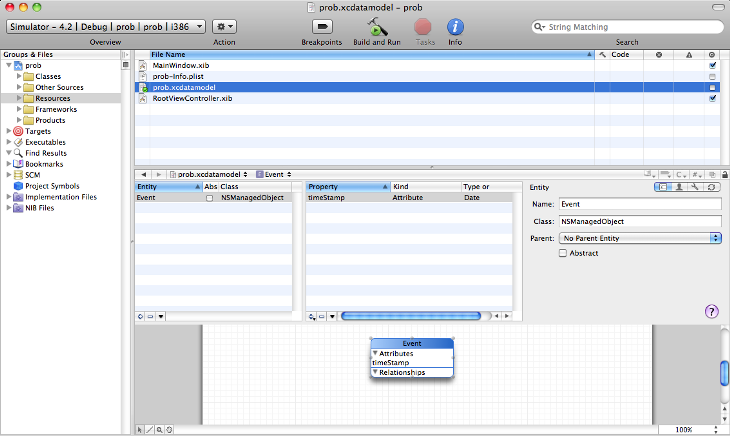Add a new property with plus button
This screenshot has height=436, width=730.
311,316
